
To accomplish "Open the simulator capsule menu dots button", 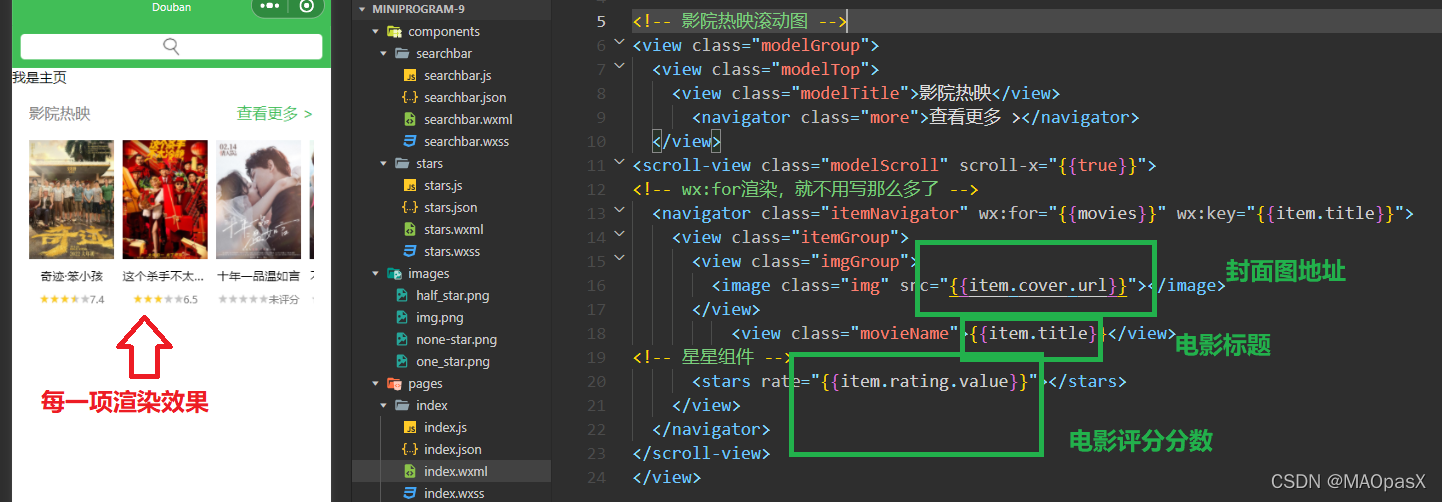I will click(271, 6).
